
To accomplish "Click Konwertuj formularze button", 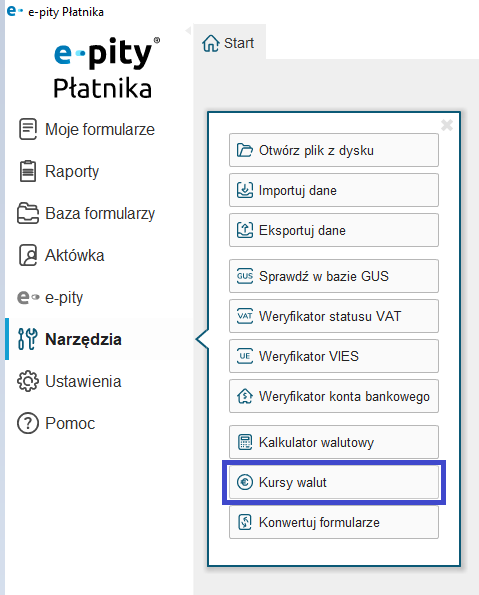I will point(334,522).
